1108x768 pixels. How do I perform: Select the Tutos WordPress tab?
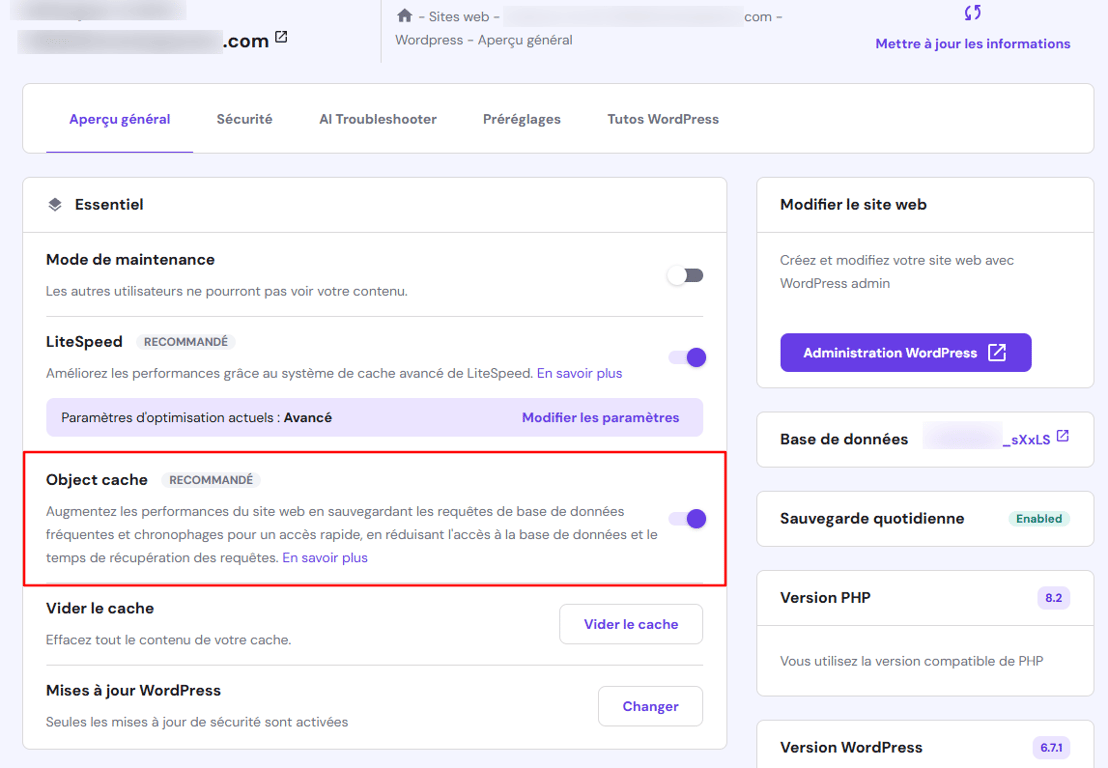point(662,118)
